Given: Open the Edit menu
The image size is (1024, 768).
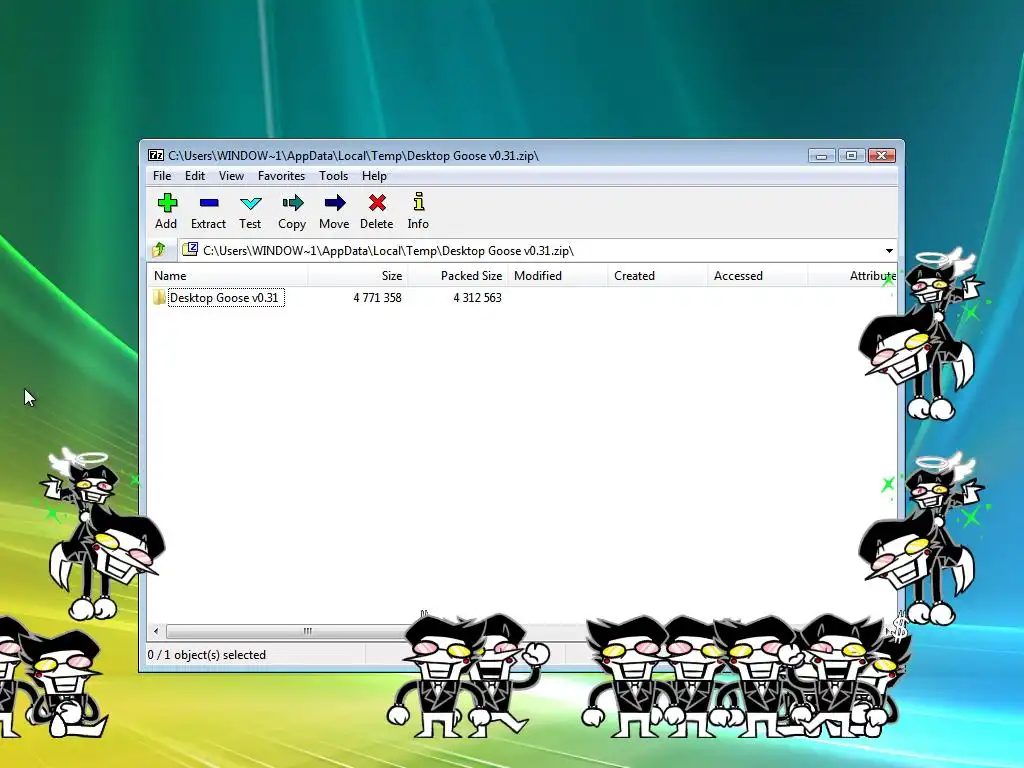Looking at the screenshot, I should (x=195, y=176).
